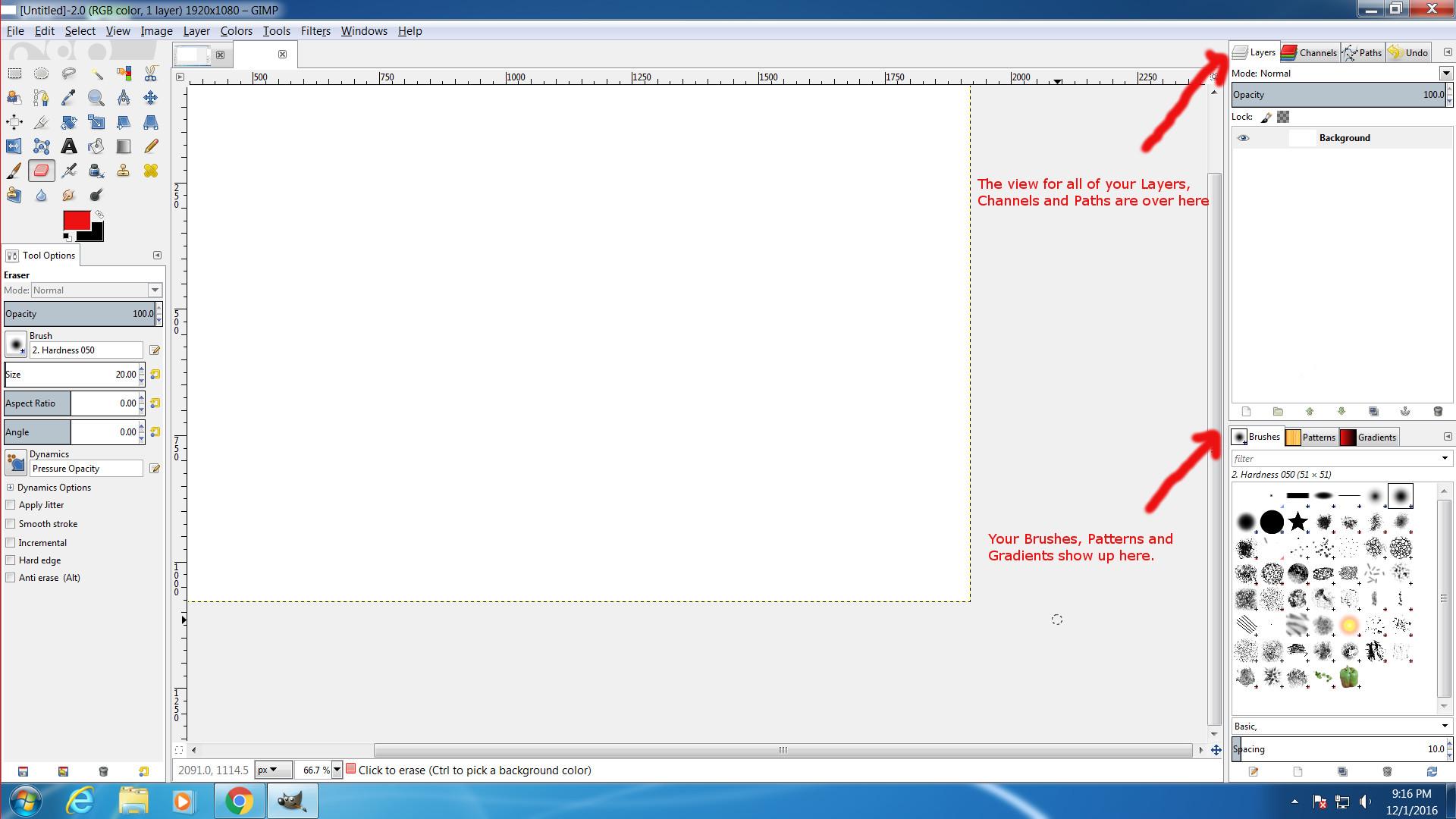Delete layer with trash icon
1456x819 pixels.
1438,412
